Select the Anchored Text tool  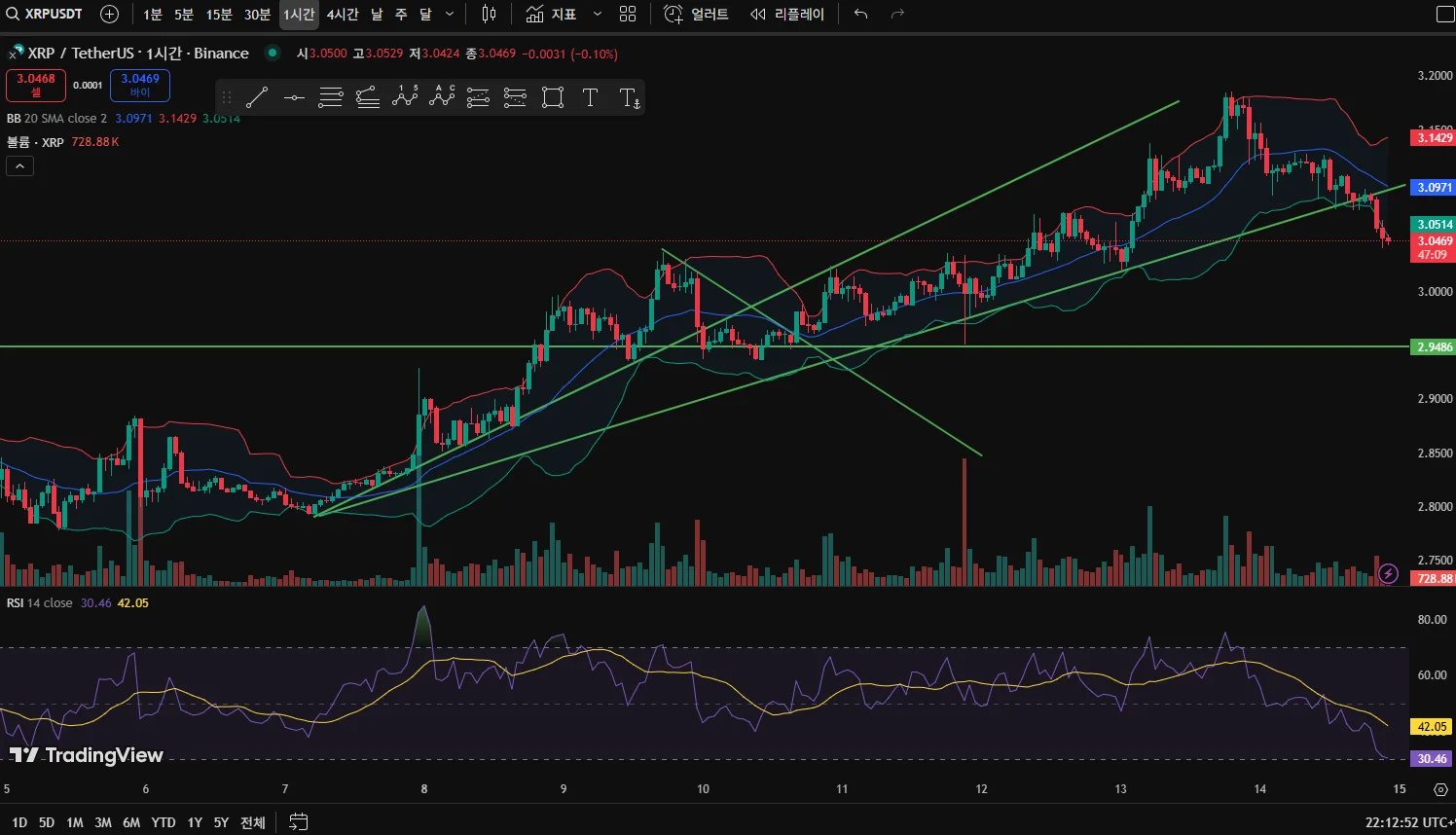[629, 97]
